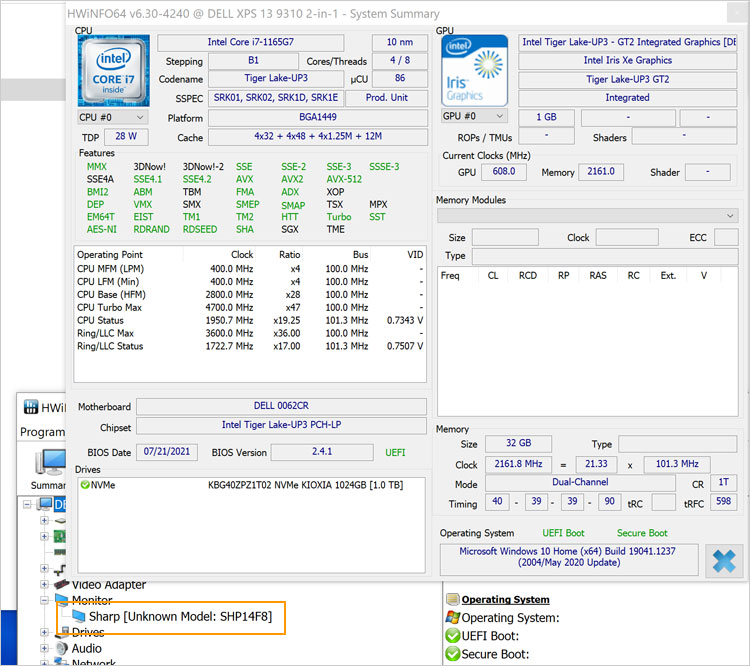Expand the Audio tree node
Viewport: 750px width, 666px height.
tap(44, 648)
